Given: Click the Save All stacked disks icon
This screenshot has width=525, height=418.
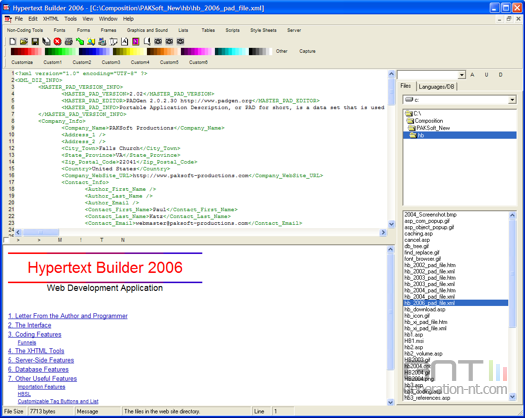Looking at the screenshot, I should [x=46, y=42].
